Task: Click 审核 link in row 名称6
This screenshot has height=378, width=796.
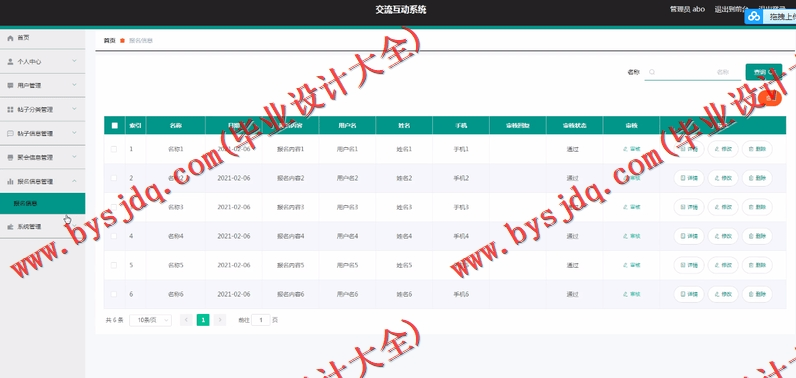Action: click(631, 294)
